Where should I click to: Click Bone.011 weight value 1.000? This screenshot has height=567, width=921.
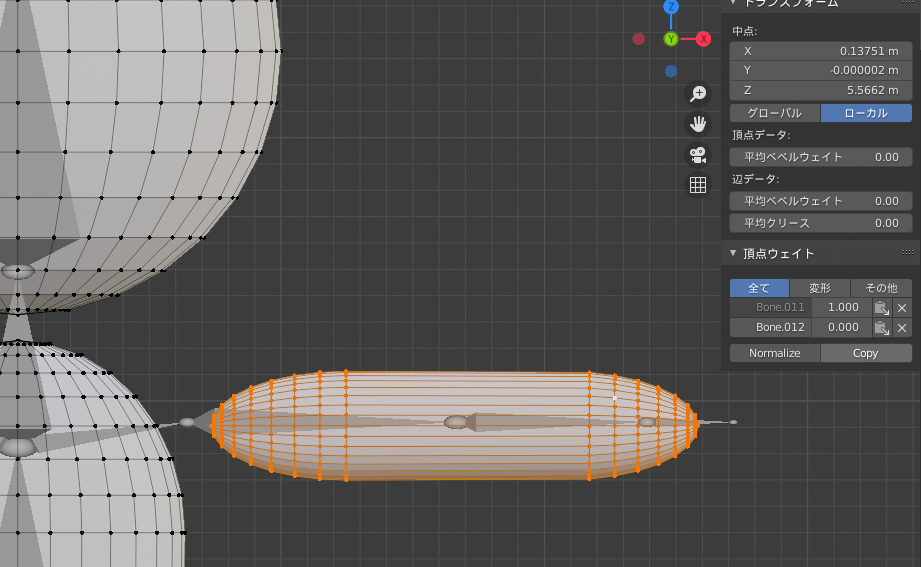(x=842, y=307)
